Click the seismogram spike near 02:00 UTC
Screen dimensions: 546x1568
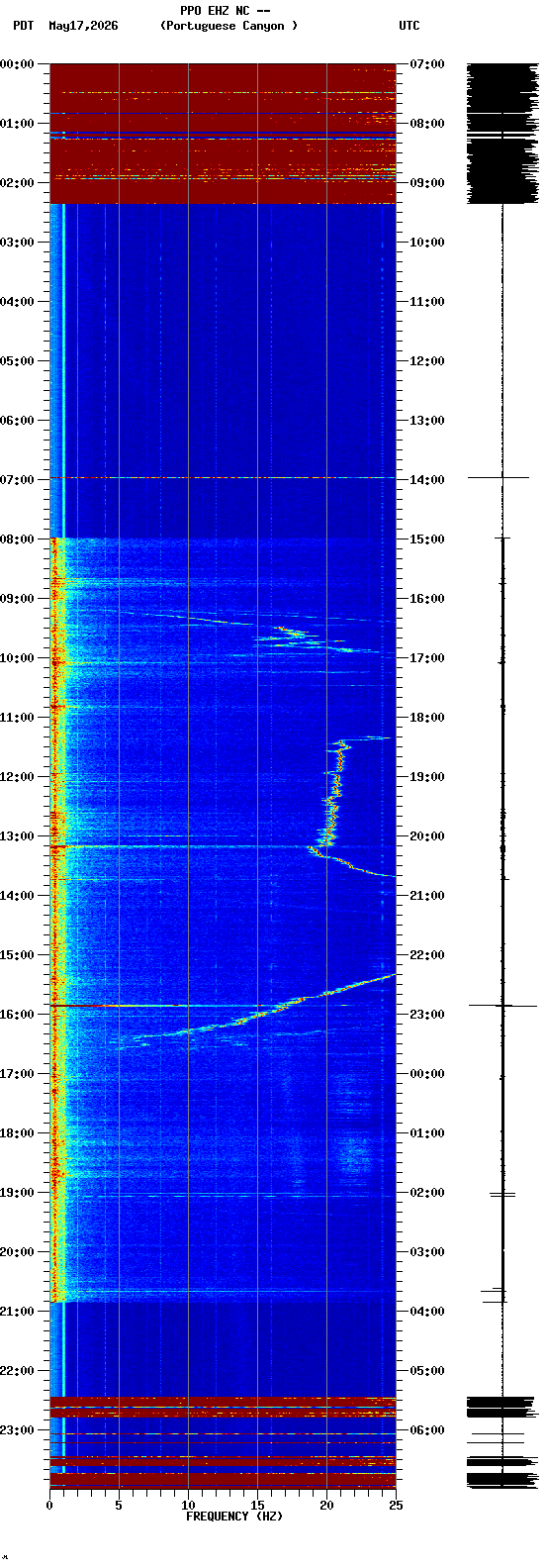point(503,1195)
